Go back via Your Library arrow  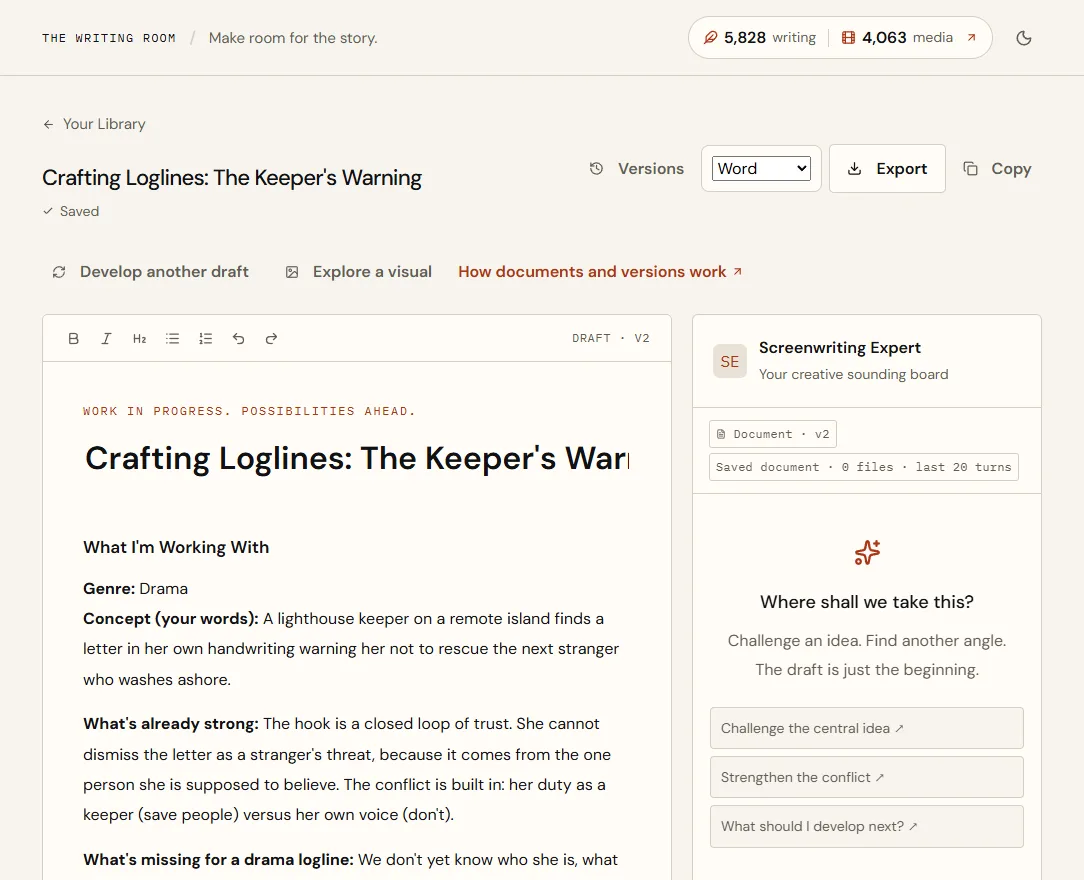click(48, 124)
